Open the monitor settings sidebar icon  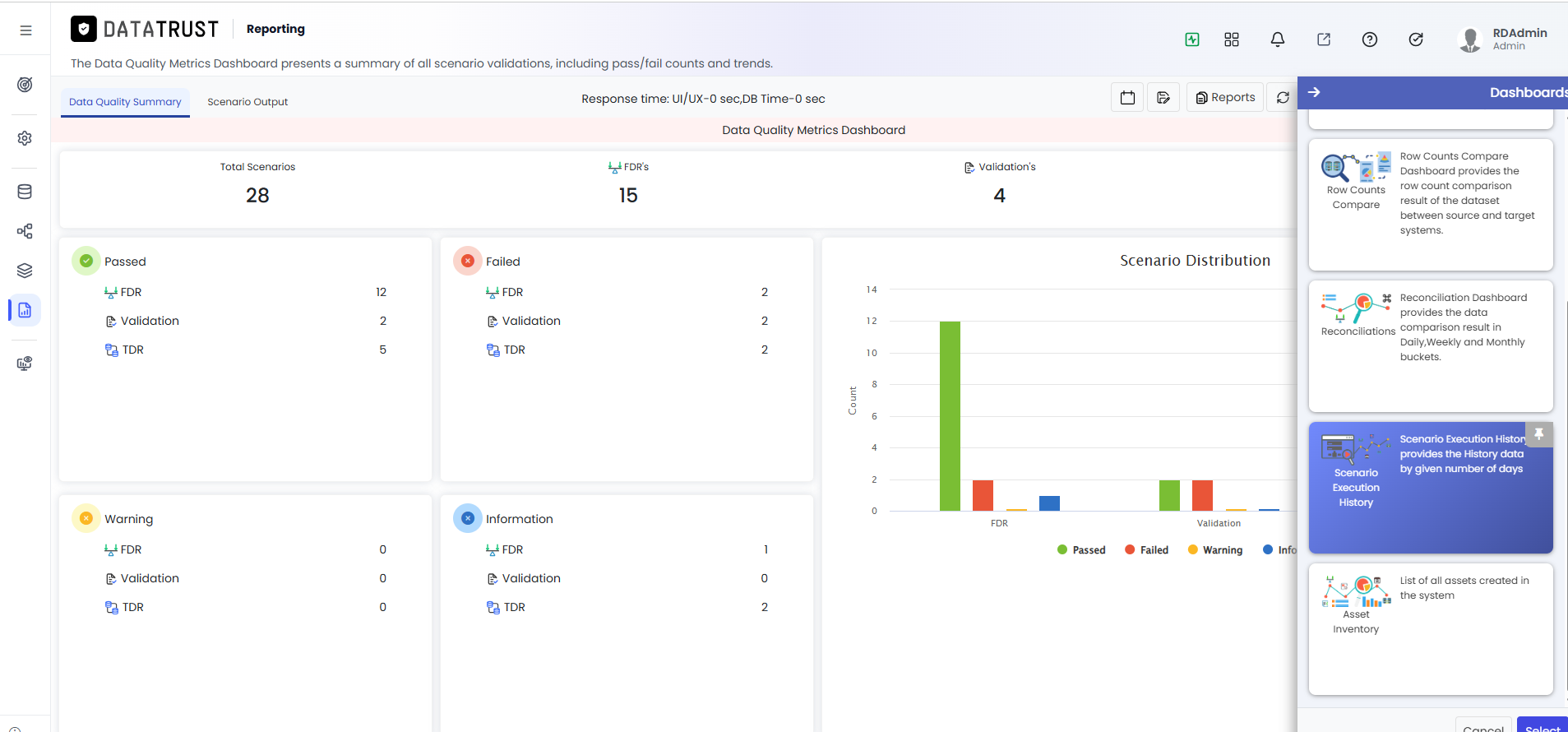tap(25, 364)
